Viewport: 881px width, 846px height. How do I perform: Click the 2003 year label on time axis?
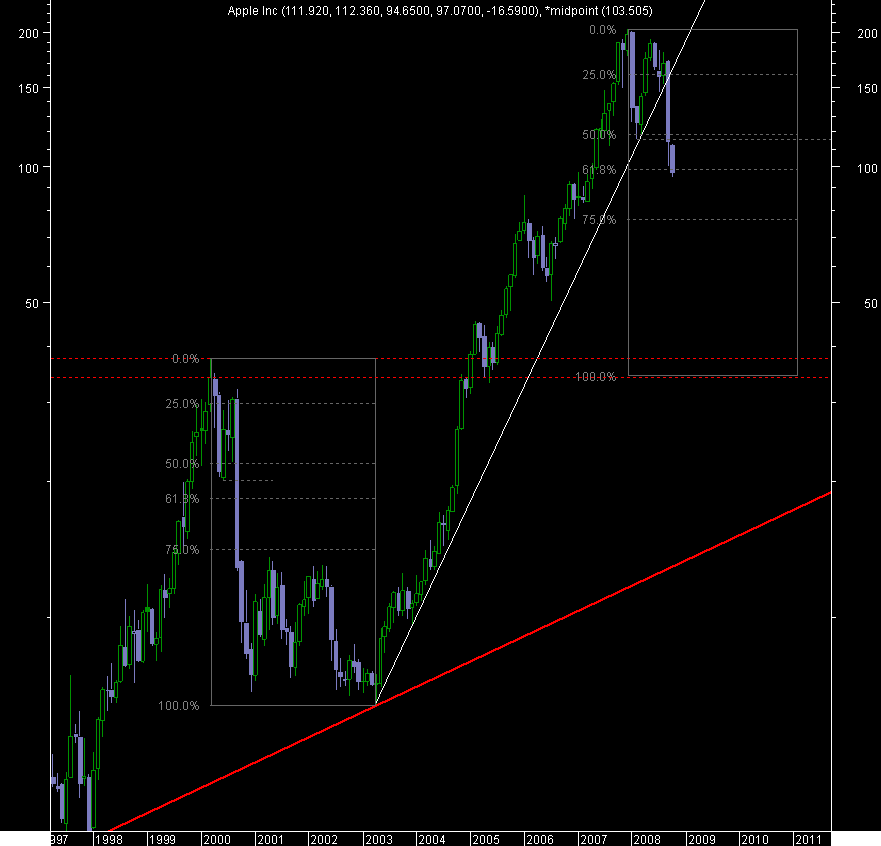coord(379,839)
